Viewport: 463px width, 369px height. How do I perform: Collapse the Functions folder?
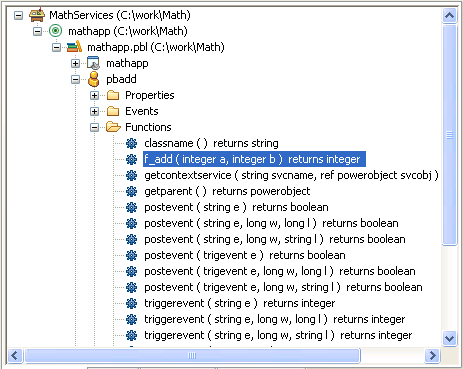pos(95,127)
